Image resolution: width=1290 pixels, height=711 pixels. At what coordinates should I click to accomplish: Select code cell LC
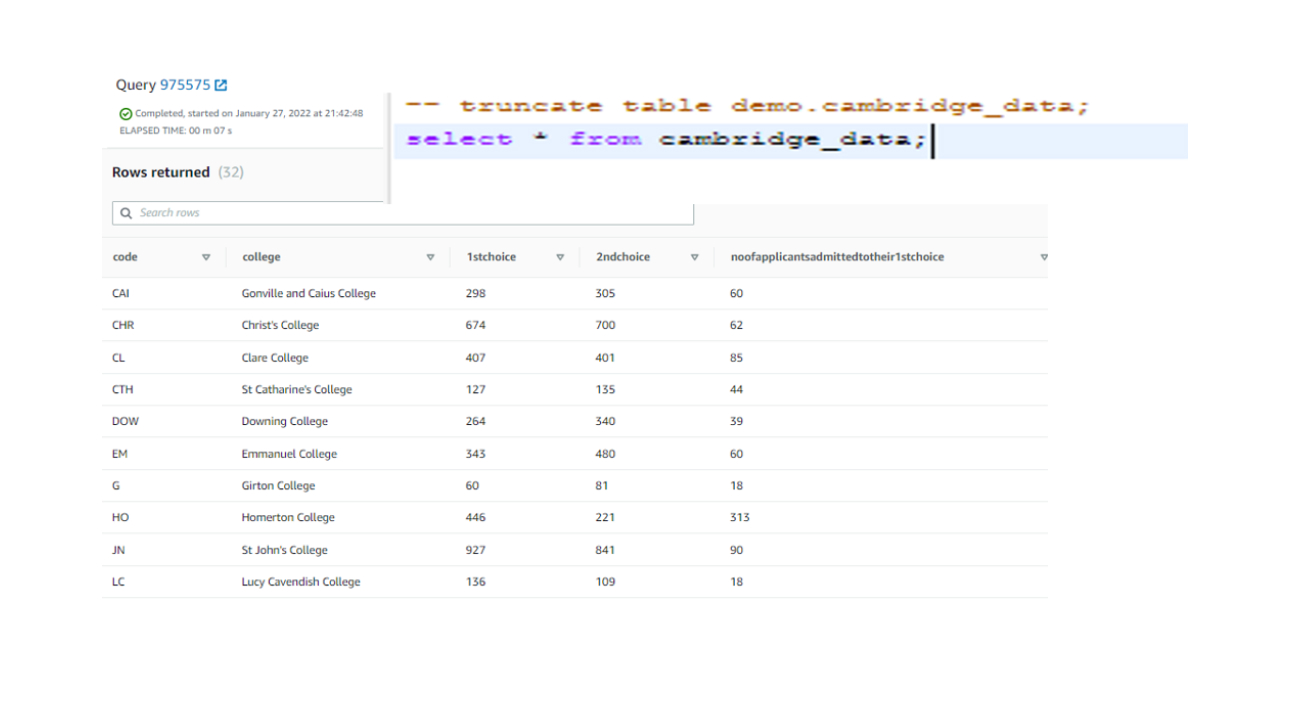tap(119, 582)
